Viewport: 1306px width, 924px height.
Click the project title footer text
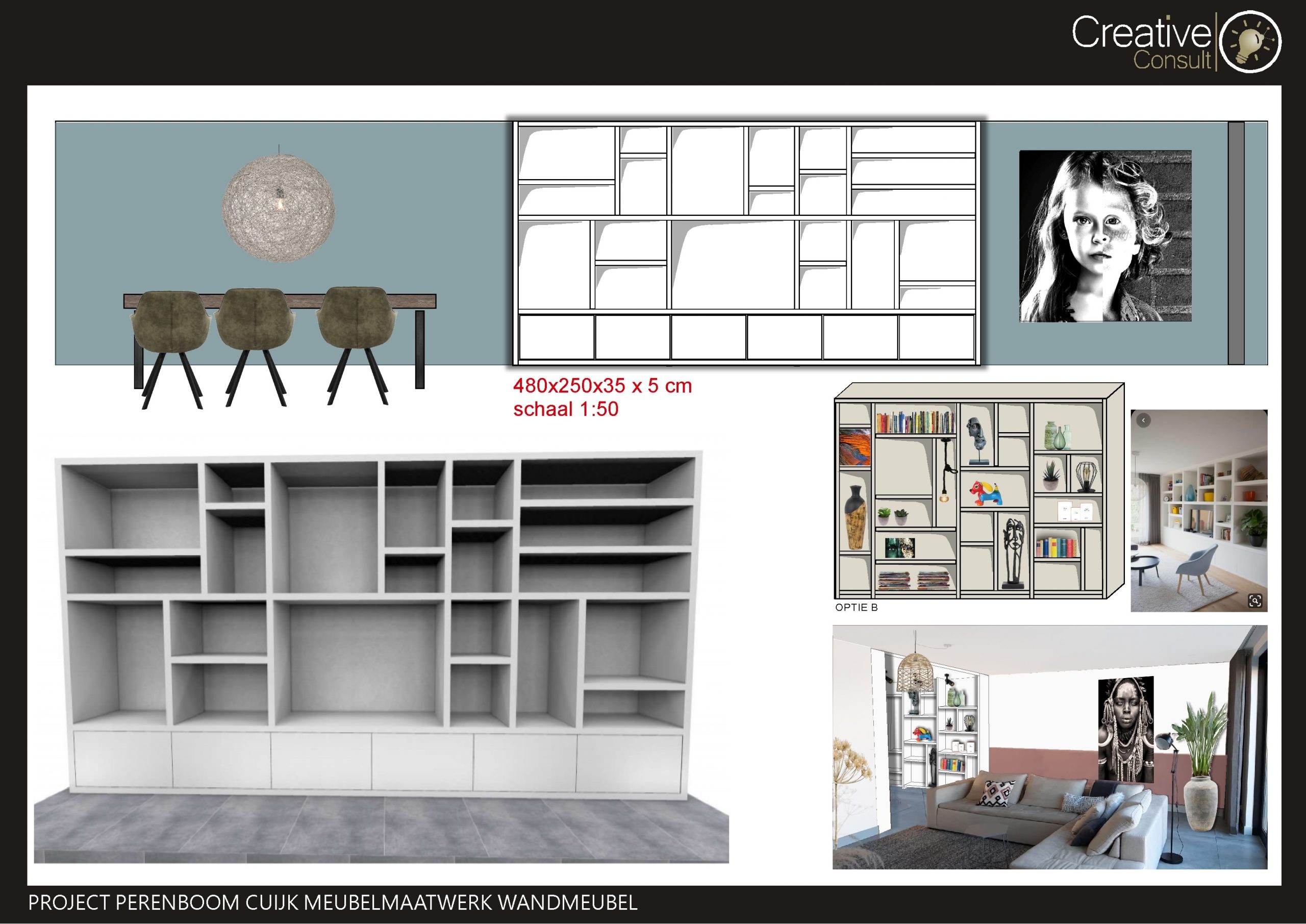click(333, 903)
